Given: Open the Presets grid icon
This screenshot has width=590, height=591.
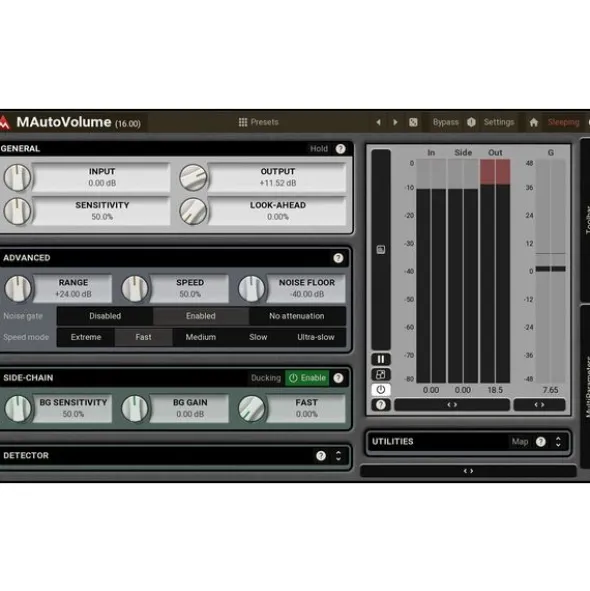Looking at the screenshot, I should click(x=243, y=122).
